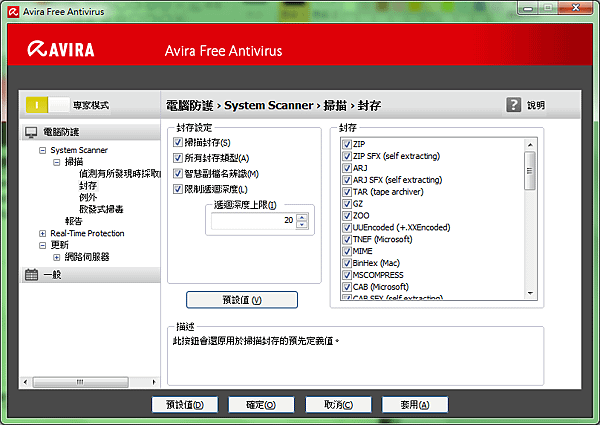Select 啟發式掃毒 in the tree

coord(101,209)
